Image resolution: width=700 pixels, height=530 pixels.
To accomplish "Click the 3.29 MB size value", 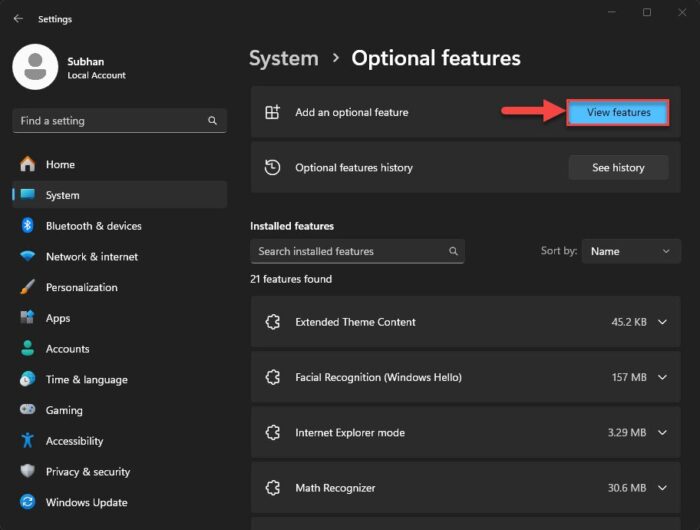I will [627, 433].
